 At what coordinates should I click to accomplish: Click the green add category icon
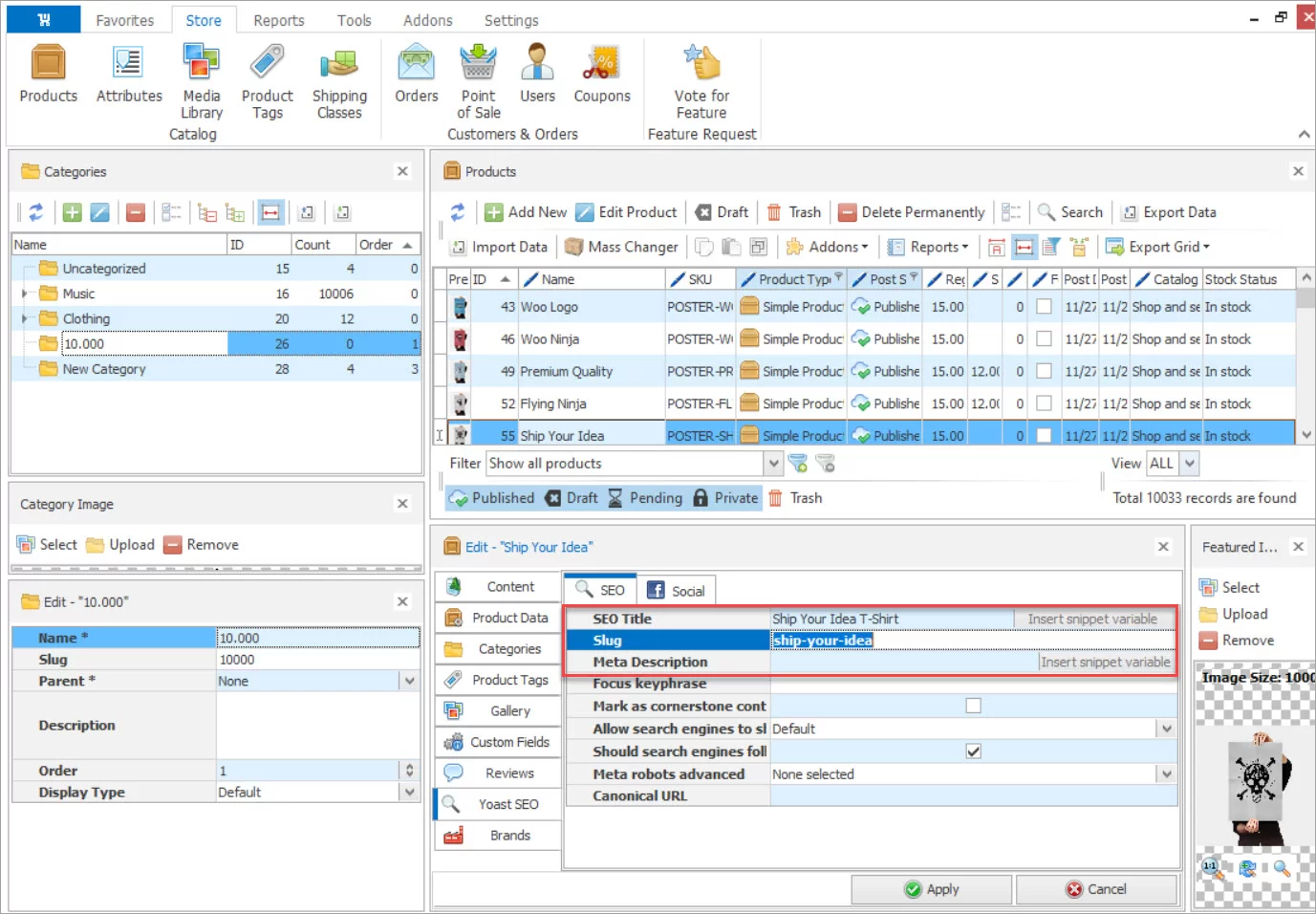coord(72,212)
